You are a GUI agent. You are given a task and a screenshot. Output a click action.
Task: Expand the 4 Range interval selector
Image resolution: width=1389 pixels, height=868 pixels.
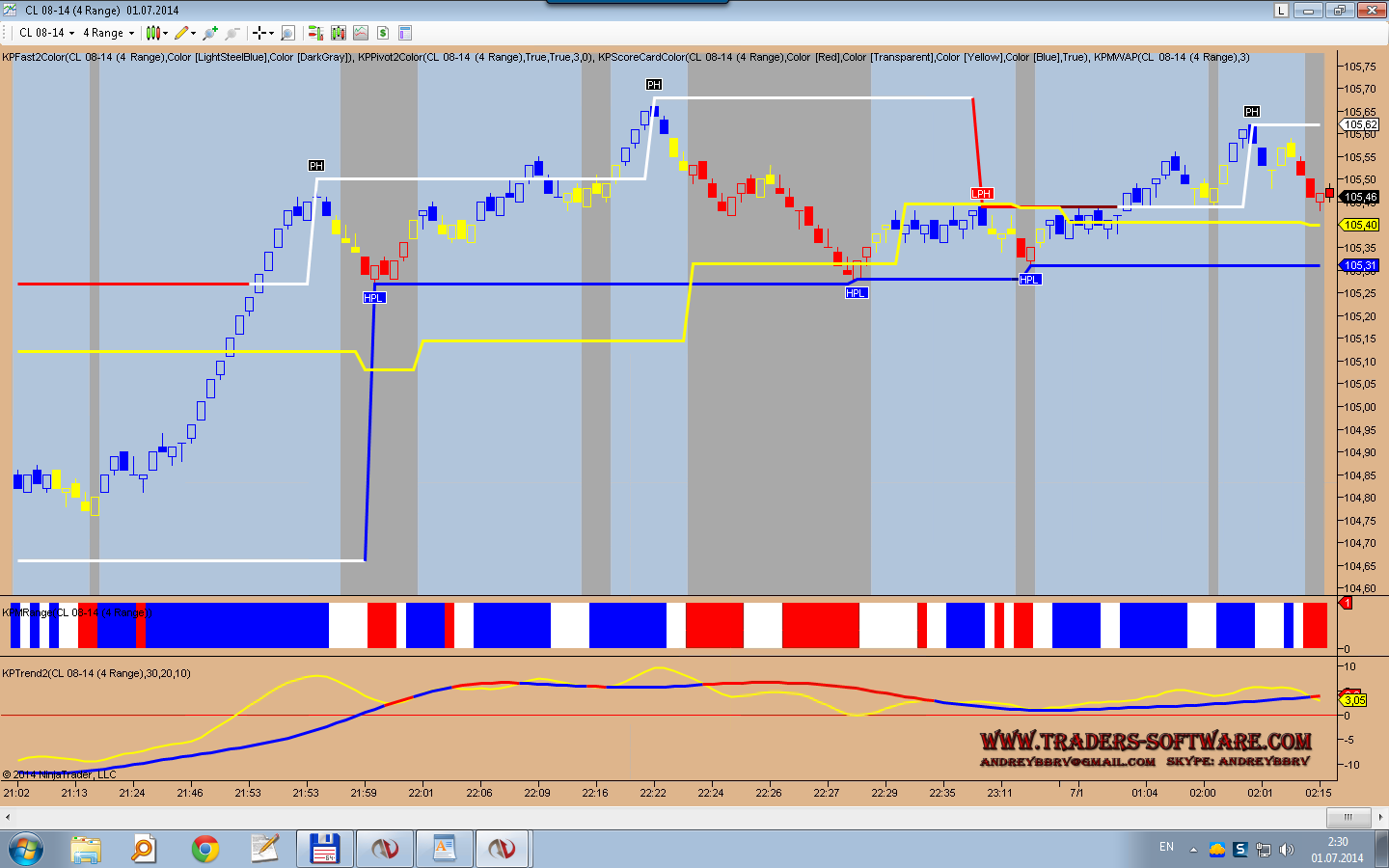pos(108,33)
